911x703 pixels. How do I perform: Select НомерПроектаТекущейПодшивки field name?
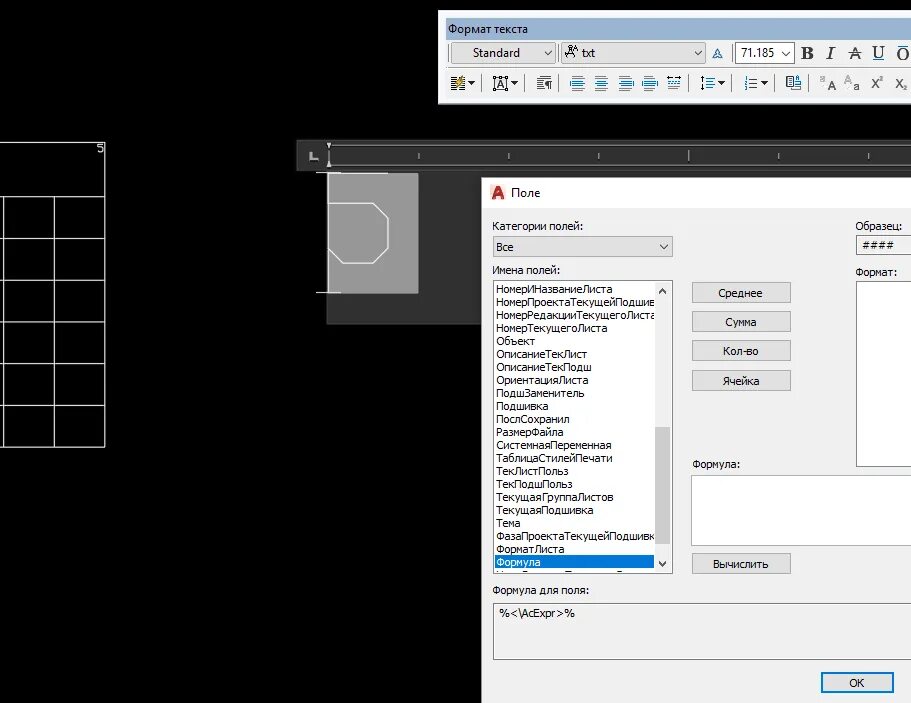click(575, 302)
